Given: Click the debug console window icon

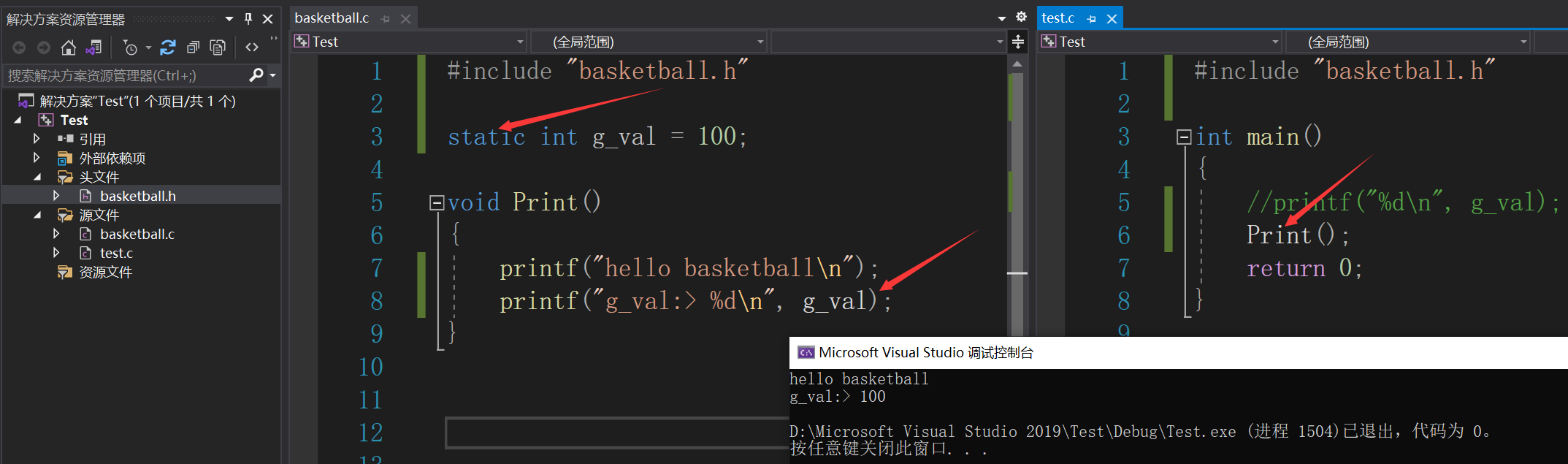Looking at the screenshot, I should coord(806,352).
